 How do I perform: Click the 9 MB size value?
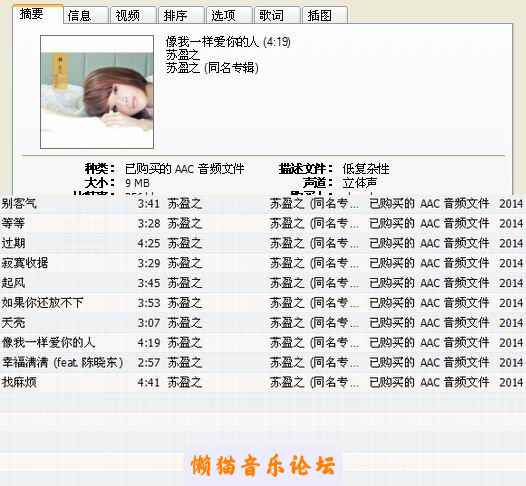click(x=137, y=183)
